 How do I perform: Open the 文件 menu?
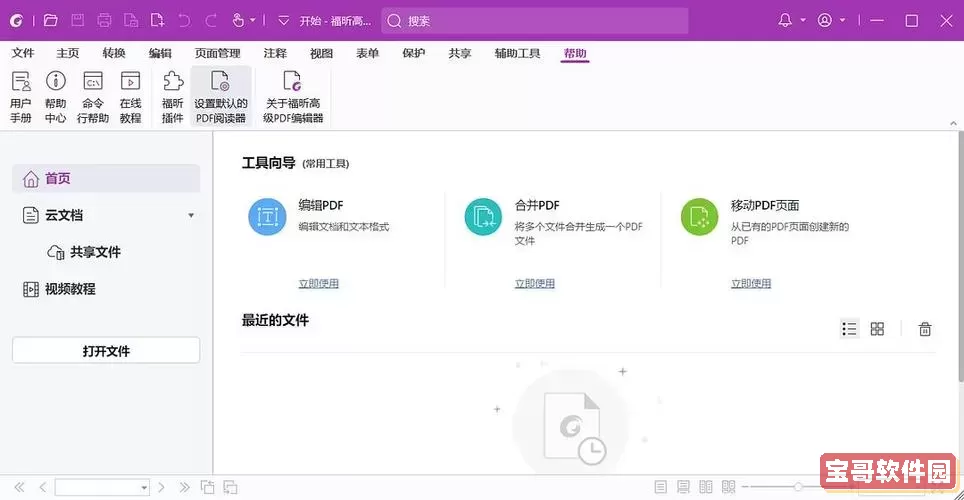tap(23, 53)
